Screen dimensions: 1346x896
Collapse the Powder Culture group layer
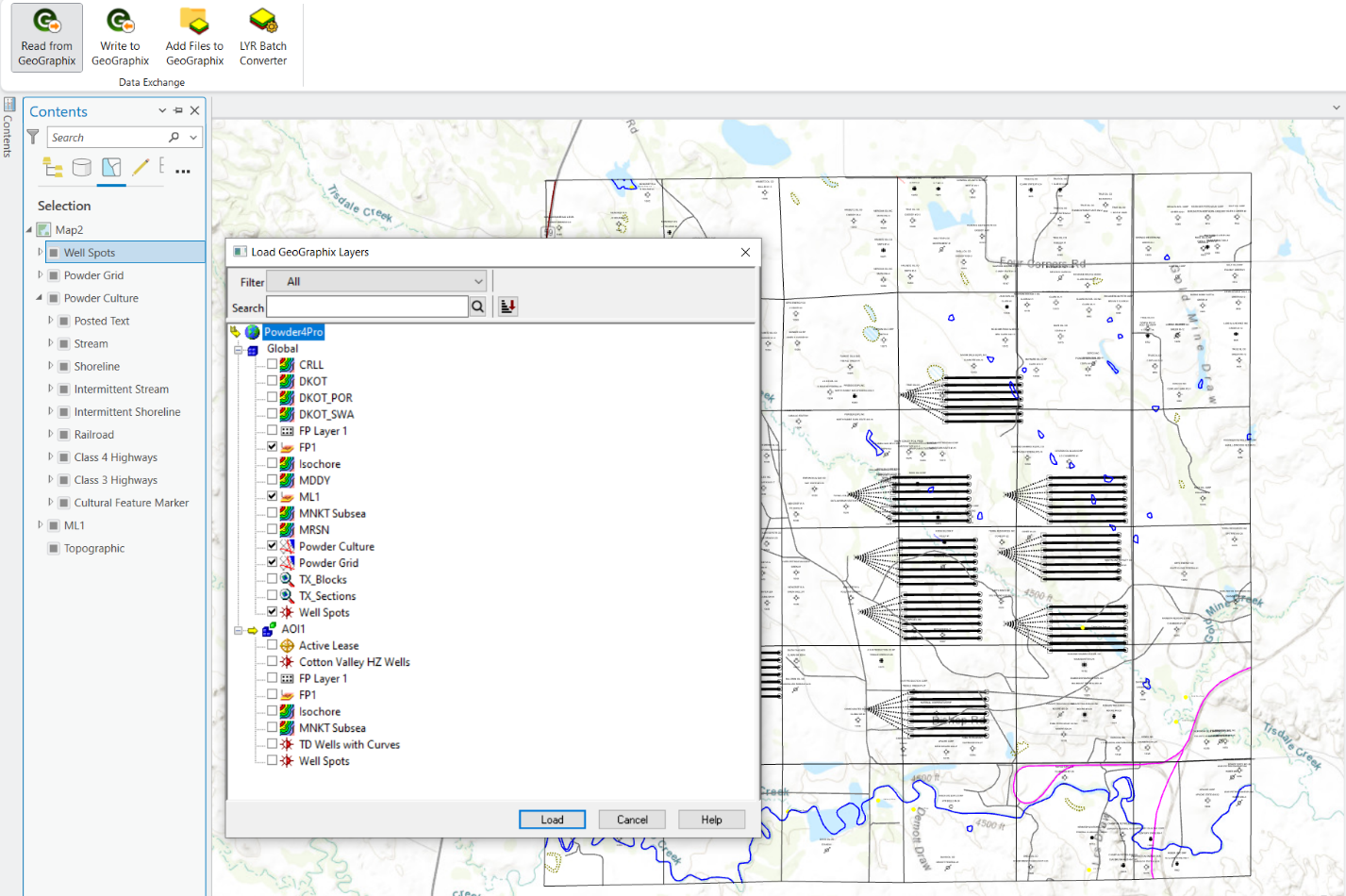(40, 298)
